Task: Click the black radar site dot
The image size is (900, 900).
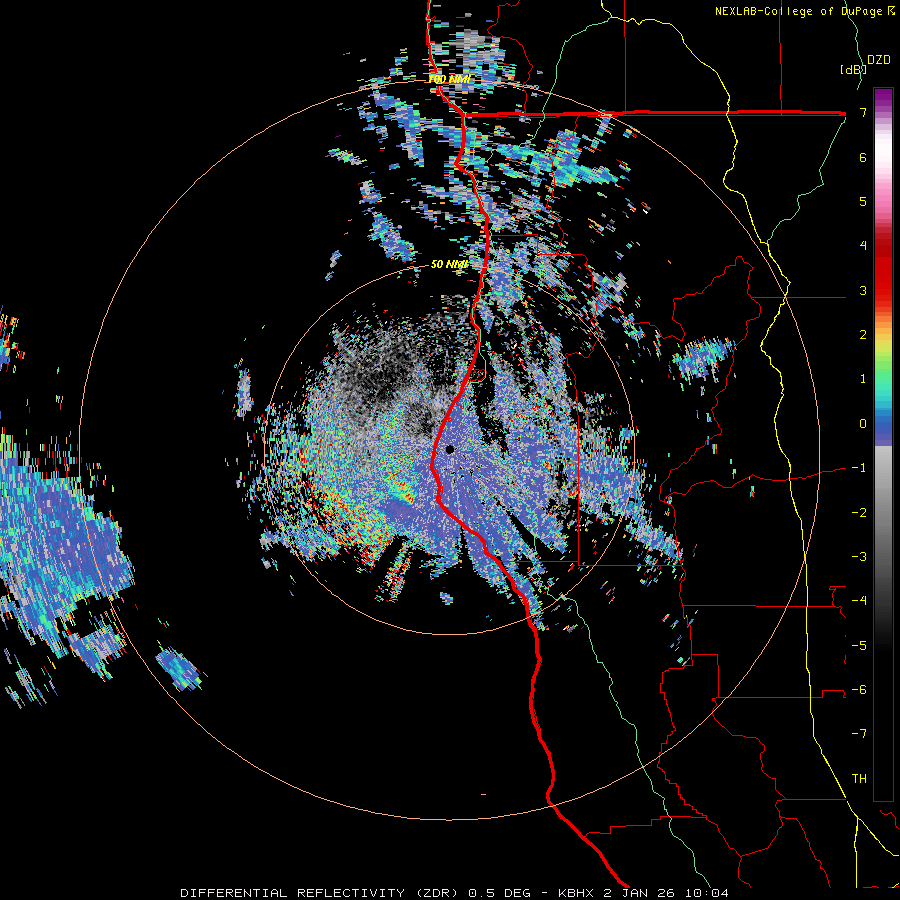Action: pyautogui.click(x=449, y=449)
